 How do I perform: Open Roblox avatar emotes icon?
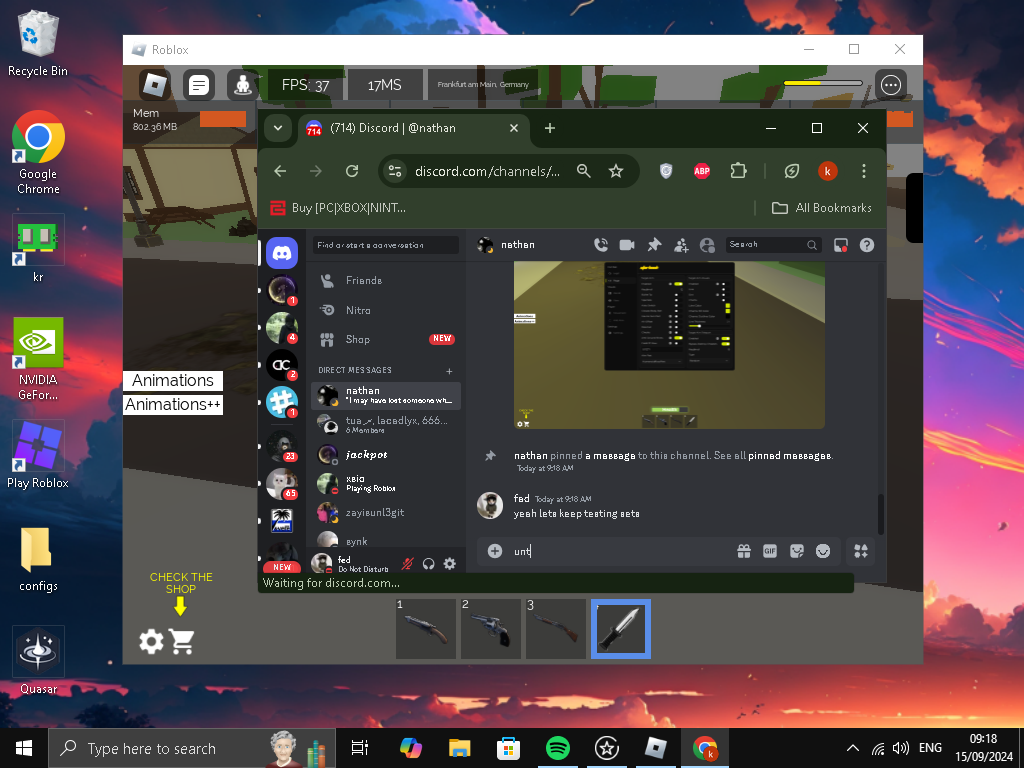pos(243,85)
